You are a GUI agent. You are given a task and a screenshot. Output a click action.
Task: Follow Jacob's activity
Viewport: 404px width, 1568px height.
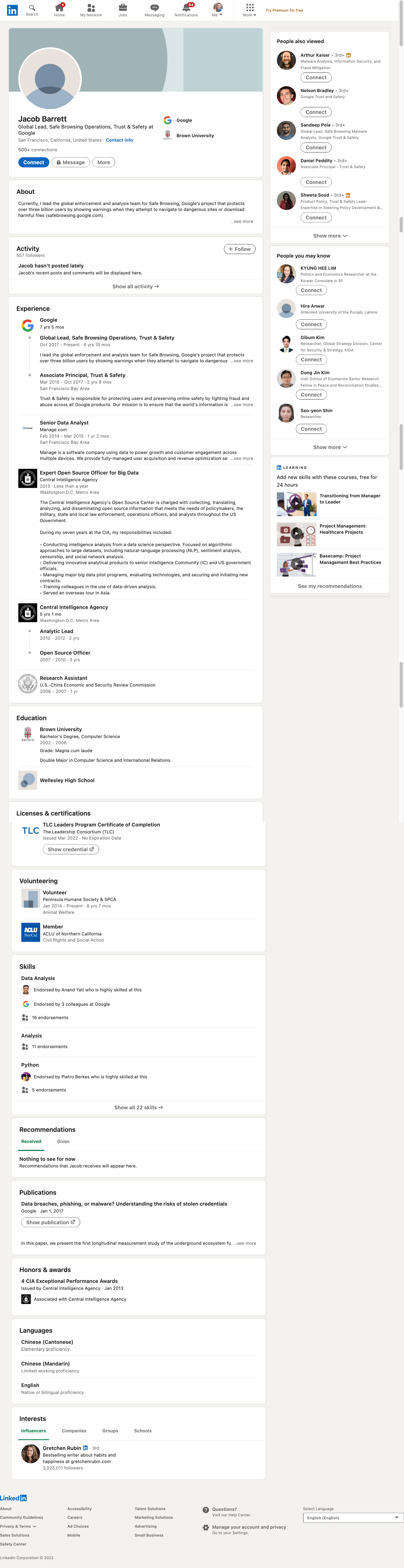(x=239, y=249)
